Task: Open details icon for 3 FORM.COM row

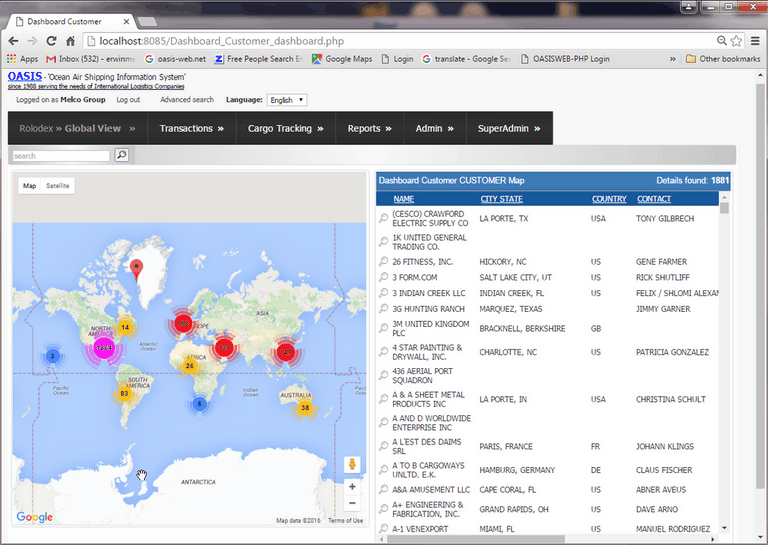Action: click(384, 277)
